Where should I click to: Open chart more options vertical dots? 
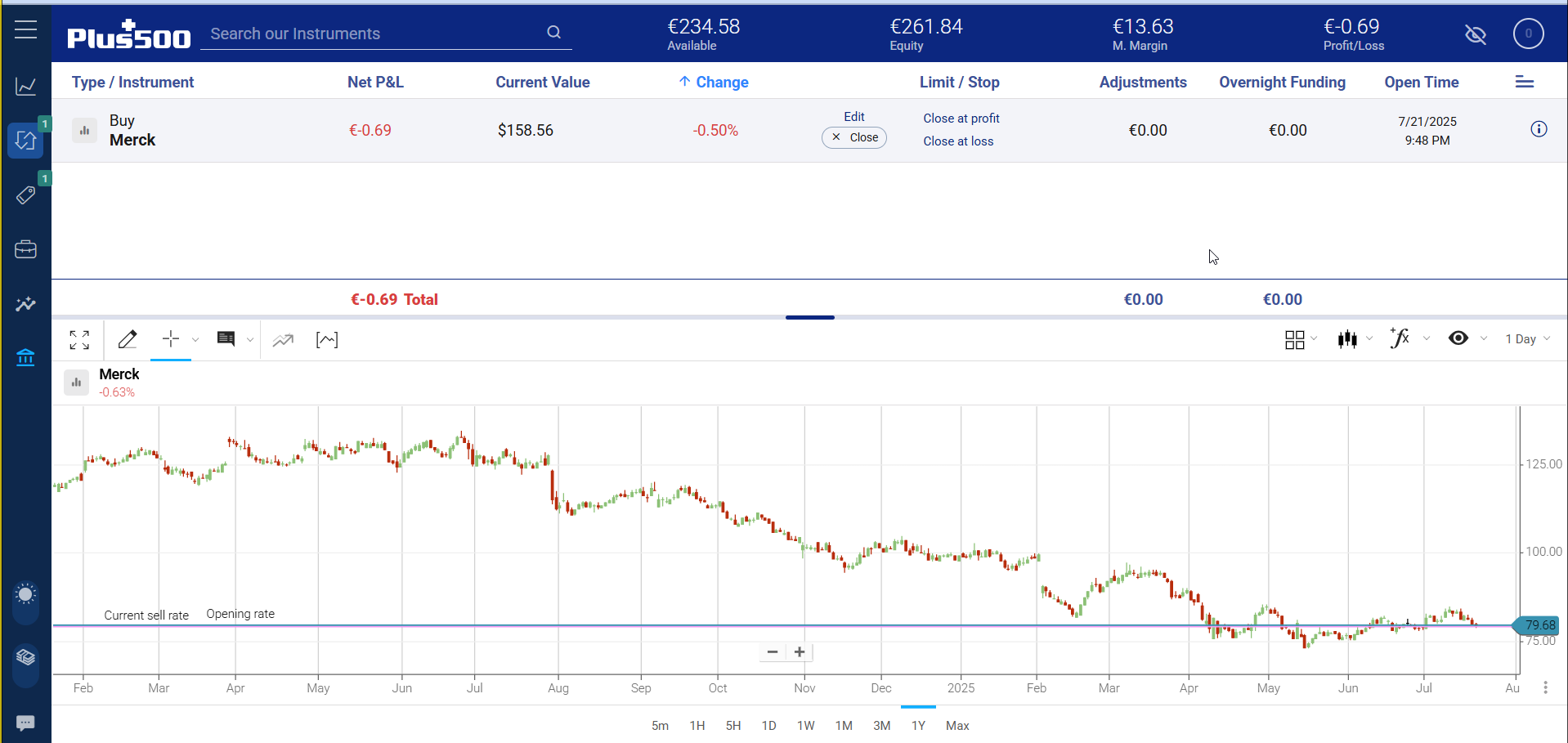pos(1545,687)
